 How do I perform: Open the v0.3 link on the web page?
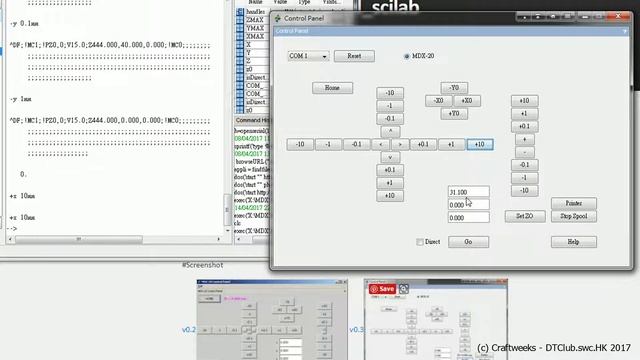point(356,329)
